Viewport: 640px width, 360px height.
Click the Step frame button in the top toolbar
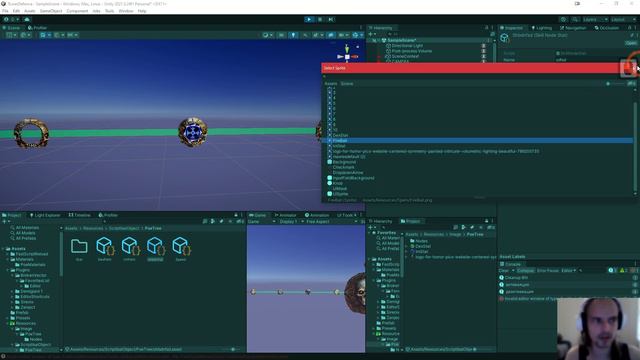click(331, 19)
